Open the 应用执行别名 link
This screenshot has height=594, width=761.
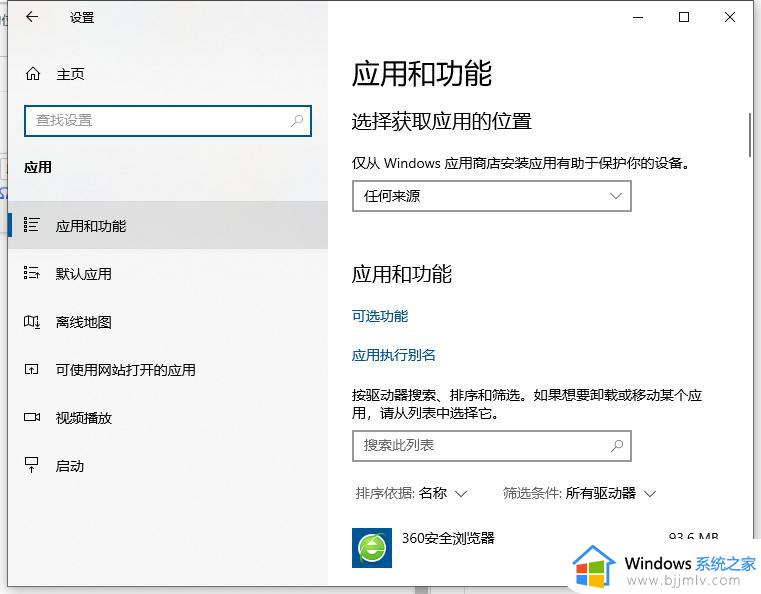pos(394,355)
